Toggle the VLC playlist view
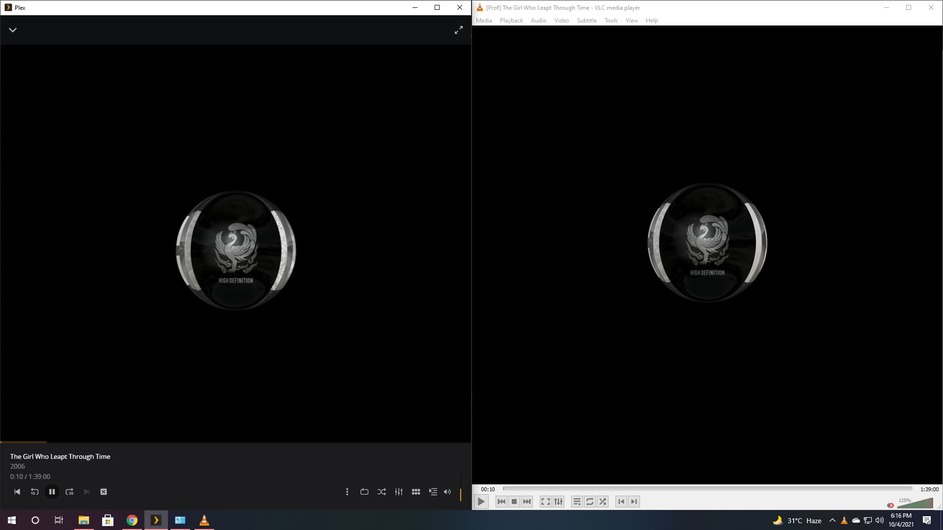943x530 pixels. [x=577, y=501]
